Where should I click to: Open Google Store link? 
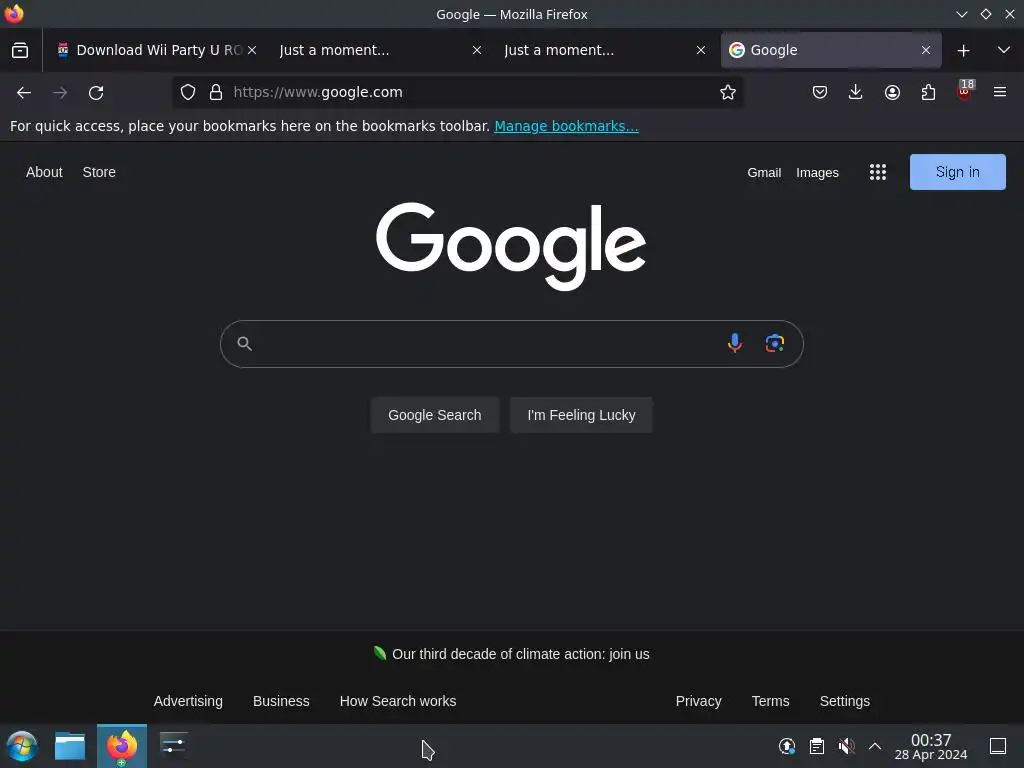click(99, 172)
